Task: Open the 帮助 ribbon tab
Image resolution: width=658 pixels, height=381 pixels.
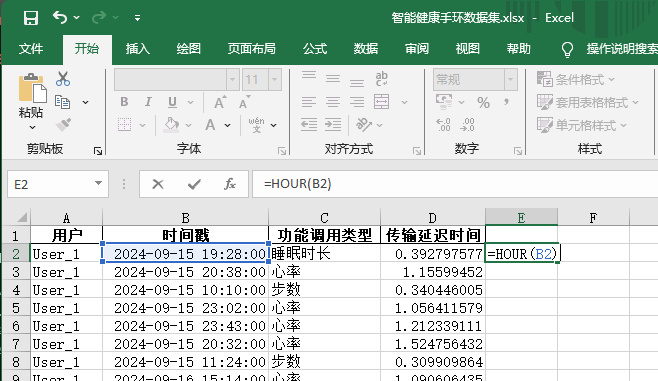Action: tap(518, 49)
